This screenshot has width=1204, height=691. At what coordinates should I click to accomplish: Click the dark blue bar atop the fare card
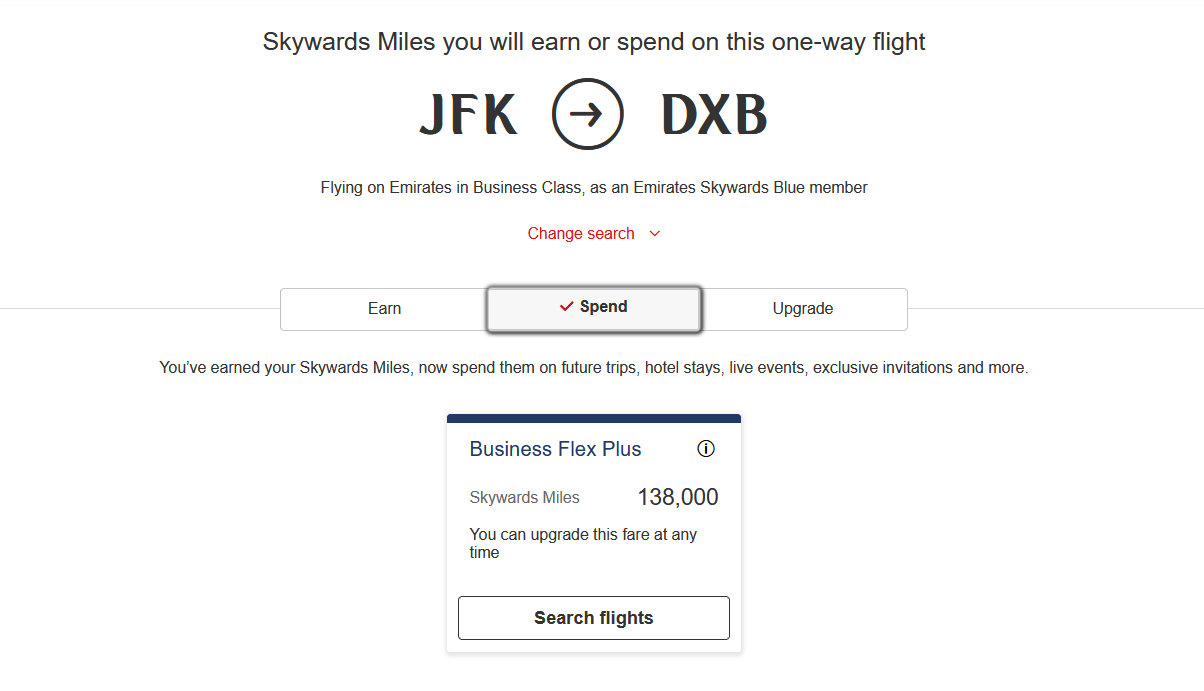click(x=594, y=418)
